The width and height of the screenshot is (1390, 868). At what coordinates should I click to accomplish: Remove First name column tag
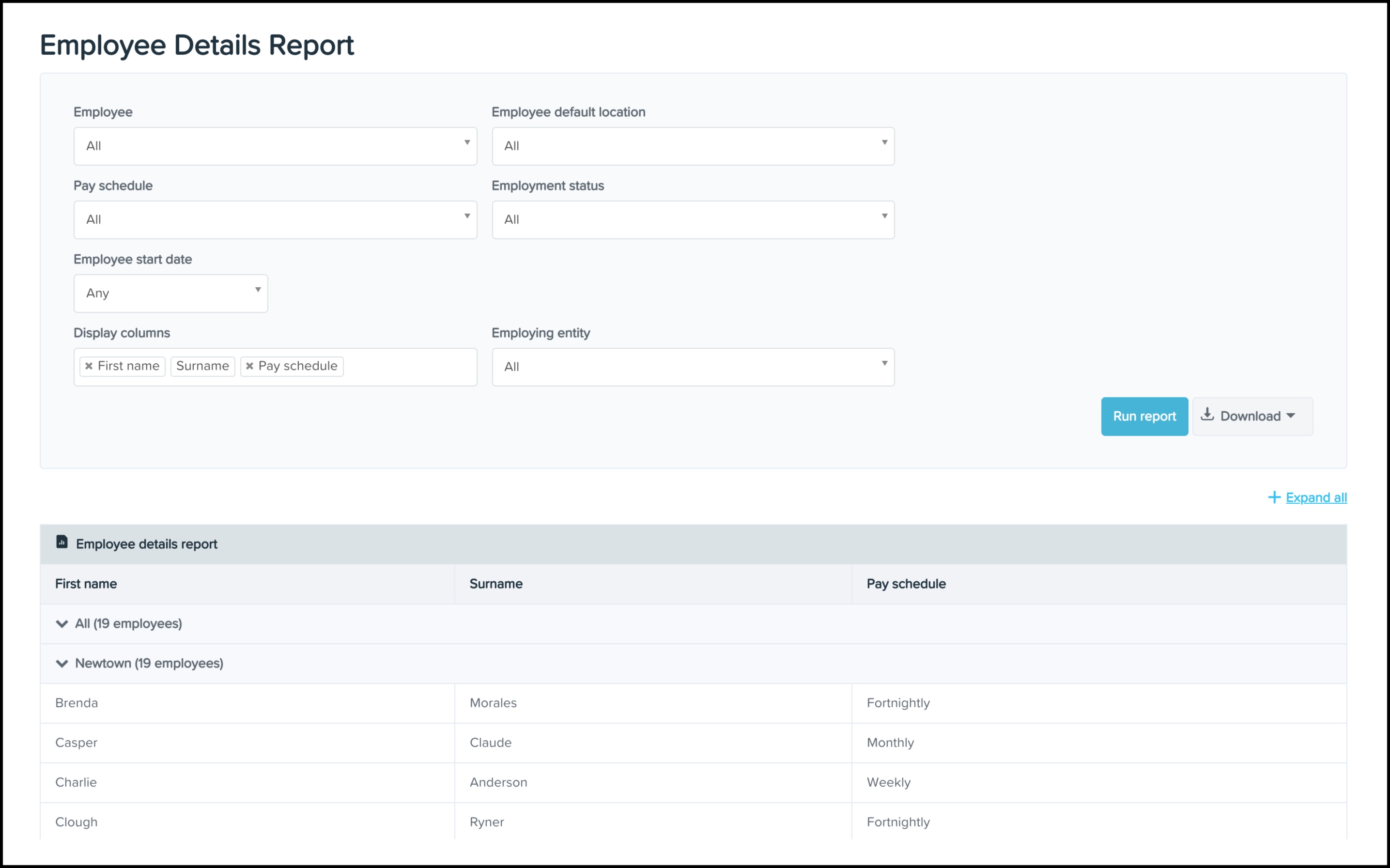pyautogui.click(x=89, y=366)
